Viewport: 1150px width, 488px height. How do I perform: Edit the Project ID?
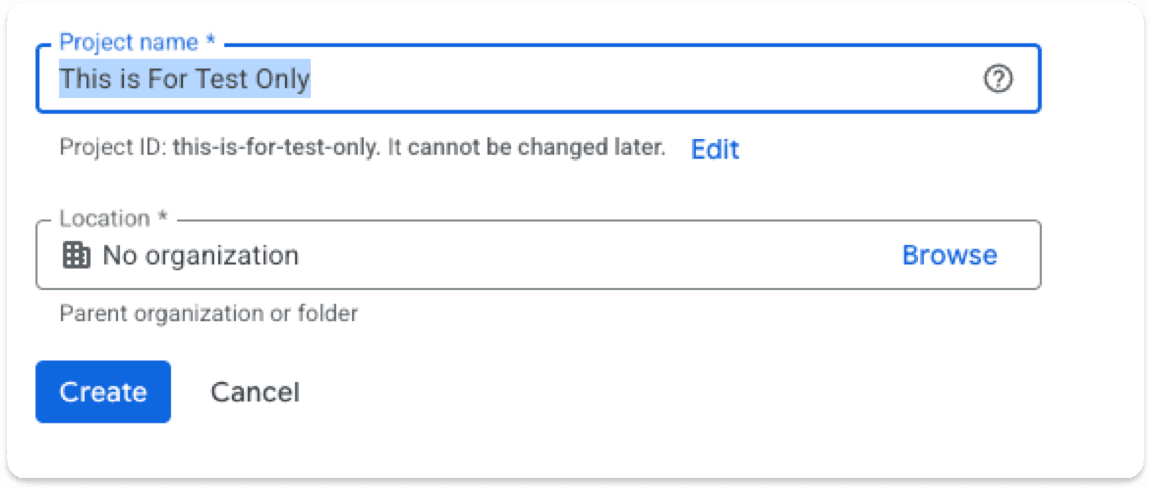(714, 149)
